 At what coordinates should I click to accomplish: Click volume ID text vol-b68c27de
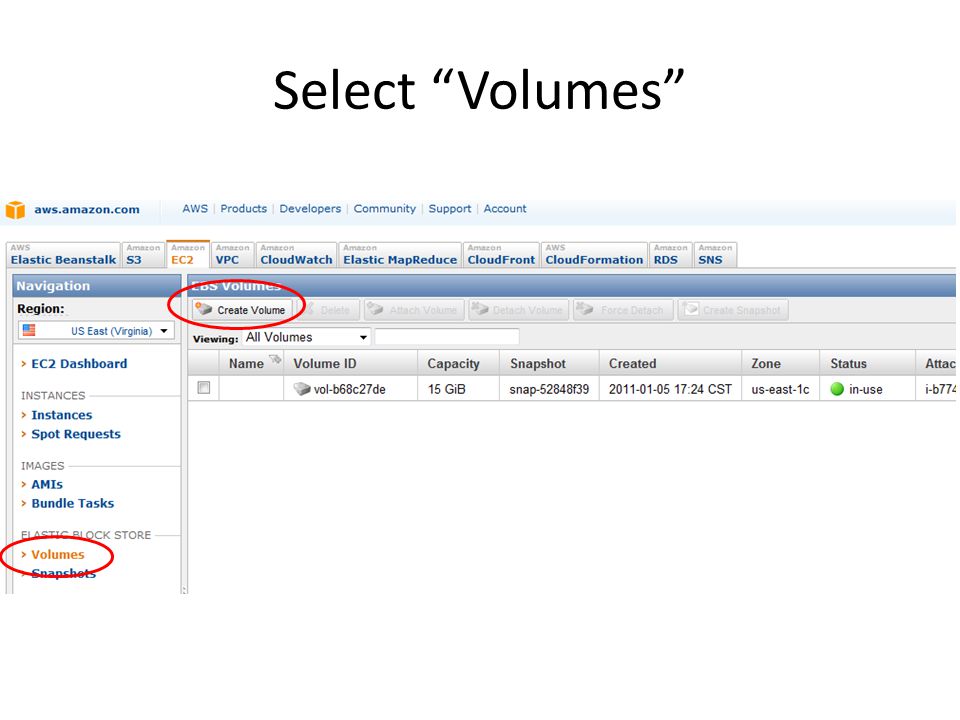click(350, 389)
